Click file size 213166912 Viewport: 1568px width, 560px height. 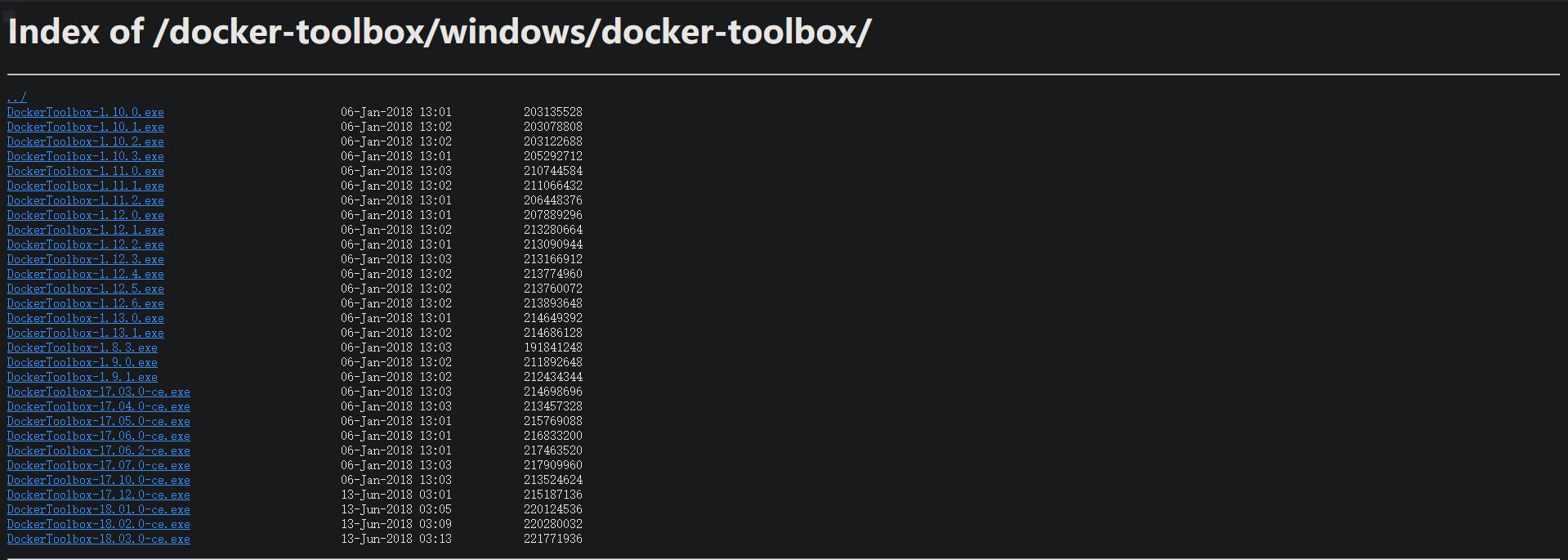[553, 259]
